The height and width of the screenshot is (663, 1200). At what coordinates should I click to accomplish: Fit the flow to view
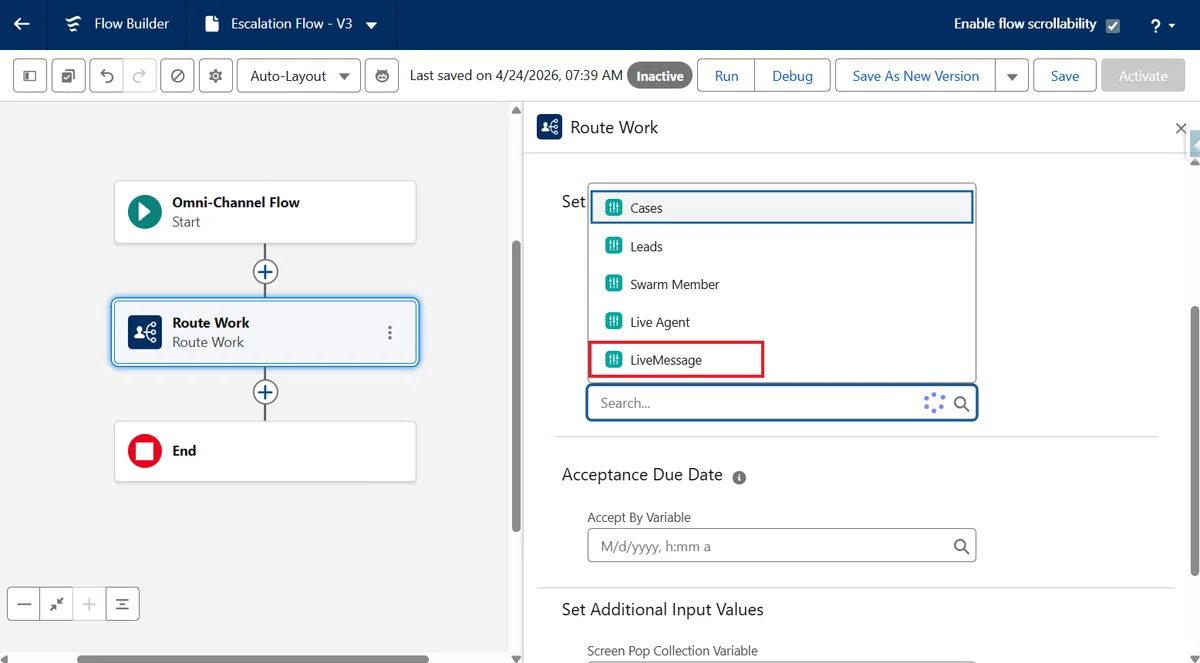tap(57, 604)
